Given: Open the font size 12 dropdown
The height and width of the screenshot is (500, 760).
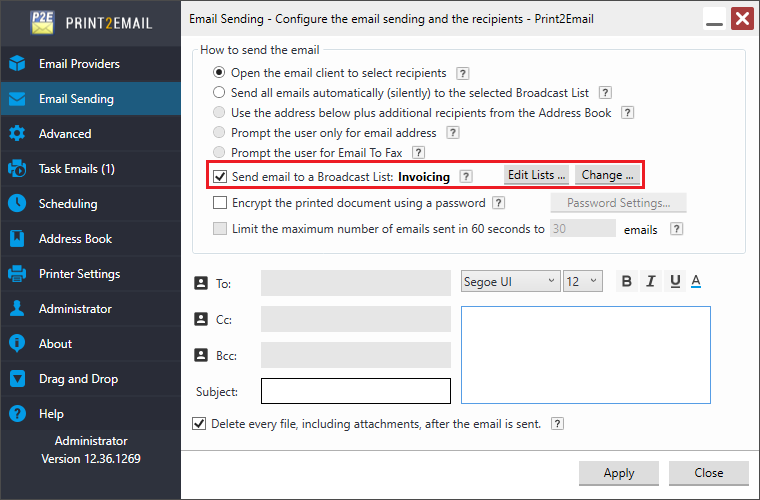Looking at the screenshot, I should tap(582, 282).
